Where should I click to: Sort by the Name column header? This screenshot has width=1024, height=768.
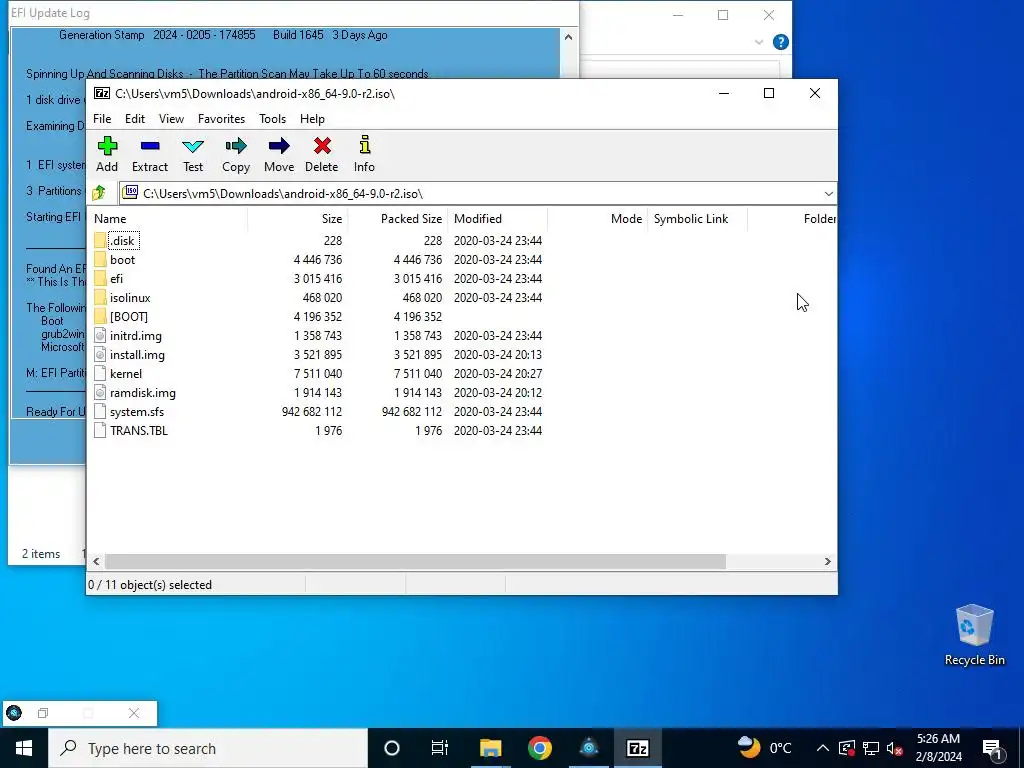click(x=168, y=219)
